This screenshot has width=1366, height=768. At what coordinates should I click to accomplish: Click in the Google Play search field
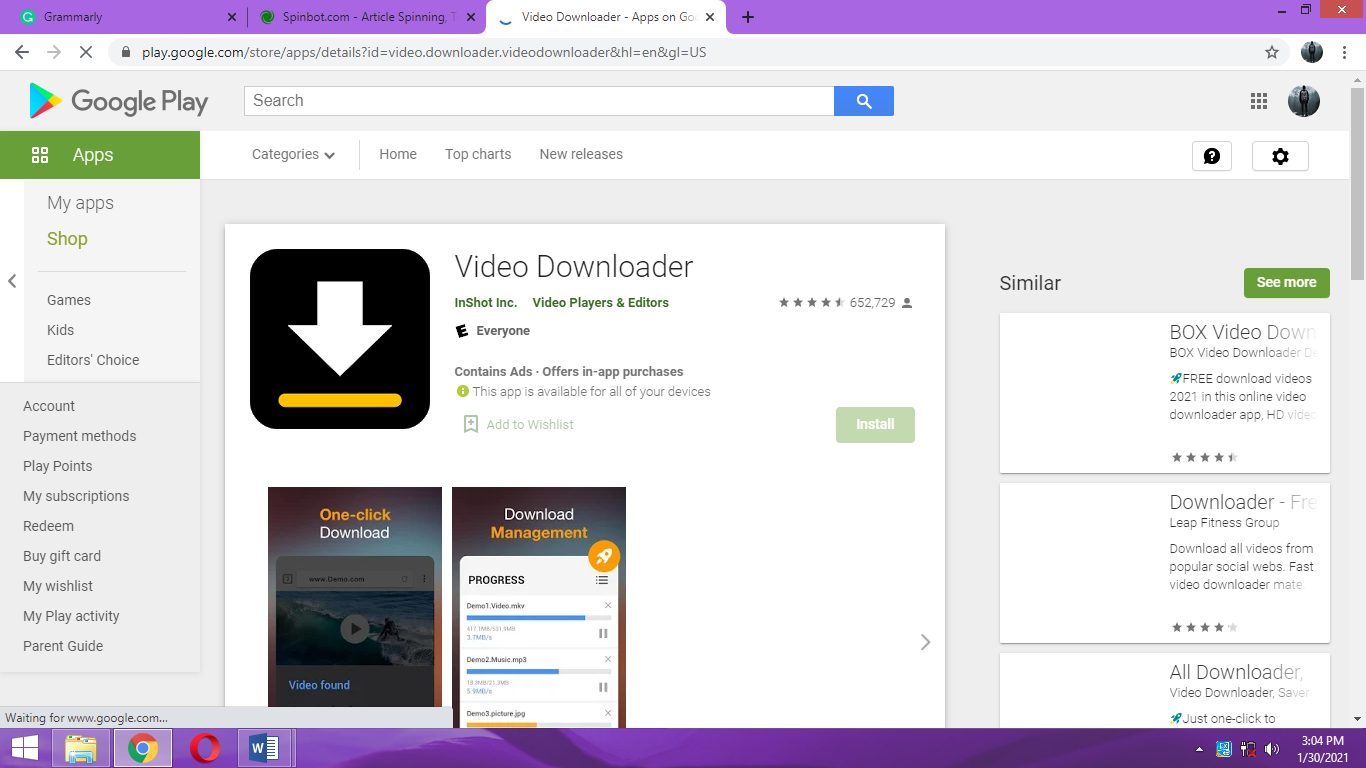539,101
